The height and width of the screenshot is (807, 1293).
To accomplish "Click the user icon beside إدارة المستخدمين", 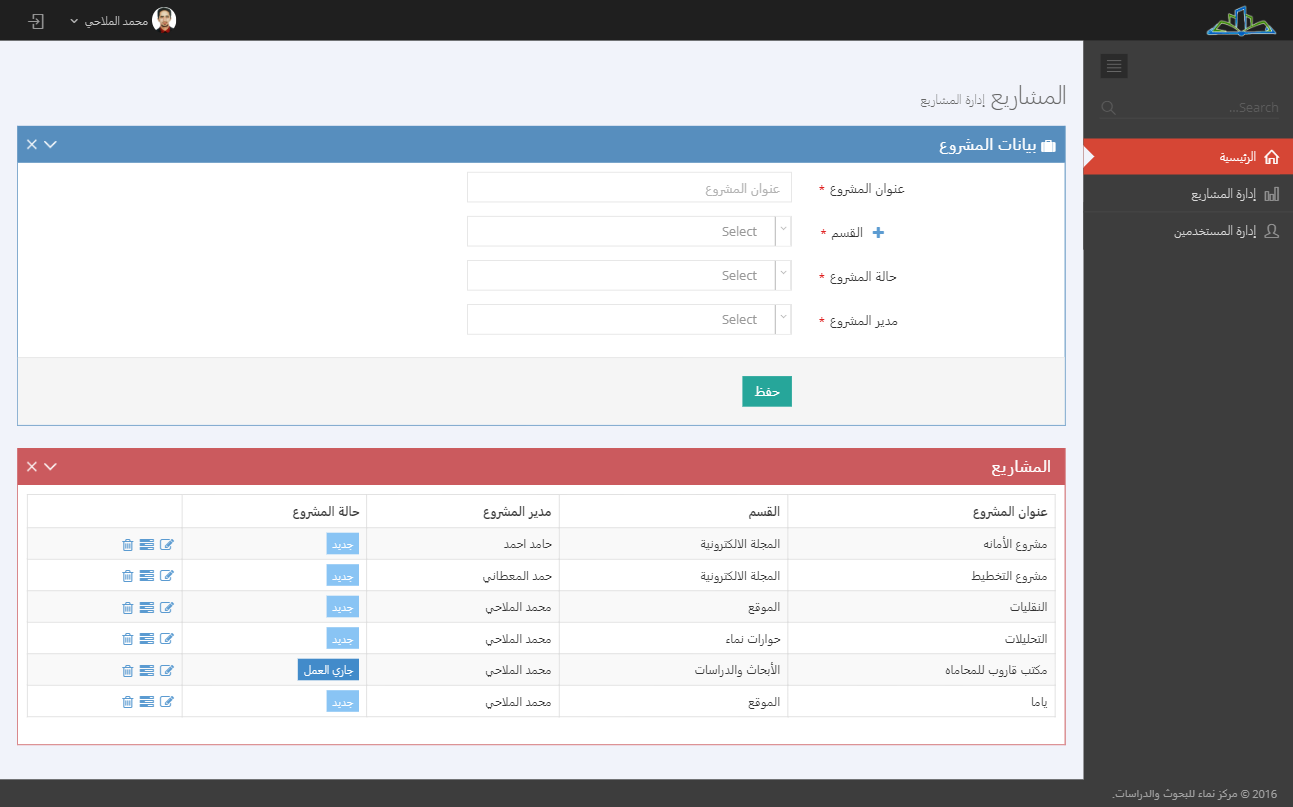I will [1272, 231].
